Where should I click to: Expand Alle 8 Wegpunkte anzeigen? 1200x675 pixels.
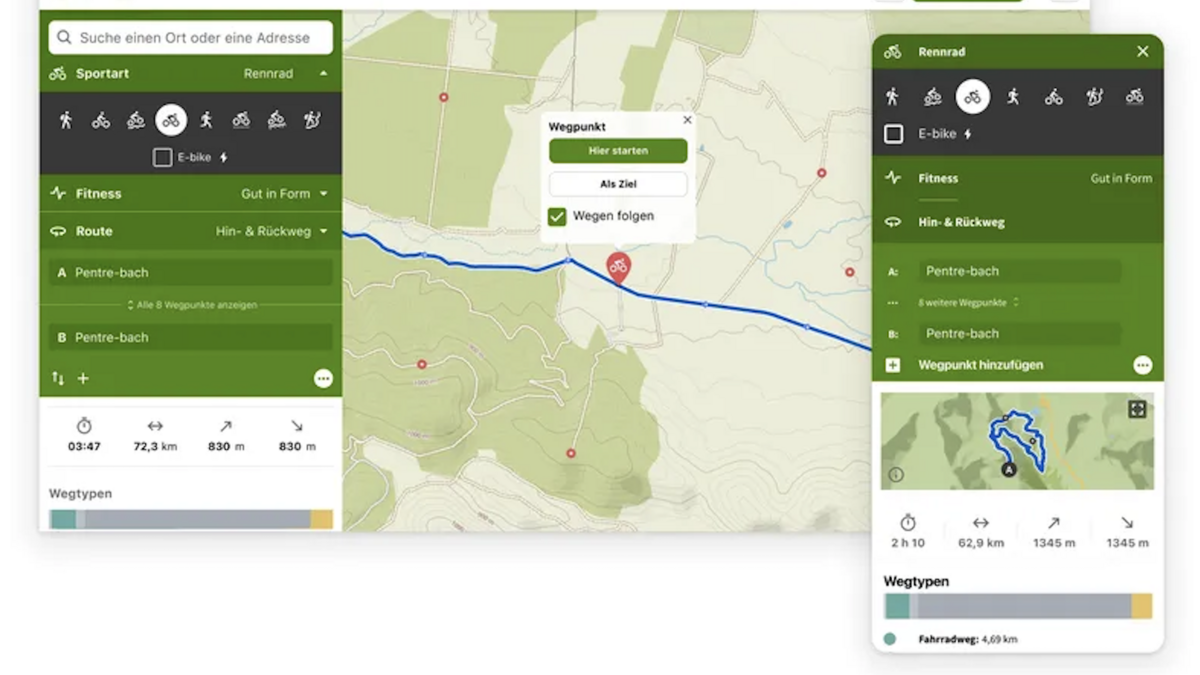click(191, 305)
